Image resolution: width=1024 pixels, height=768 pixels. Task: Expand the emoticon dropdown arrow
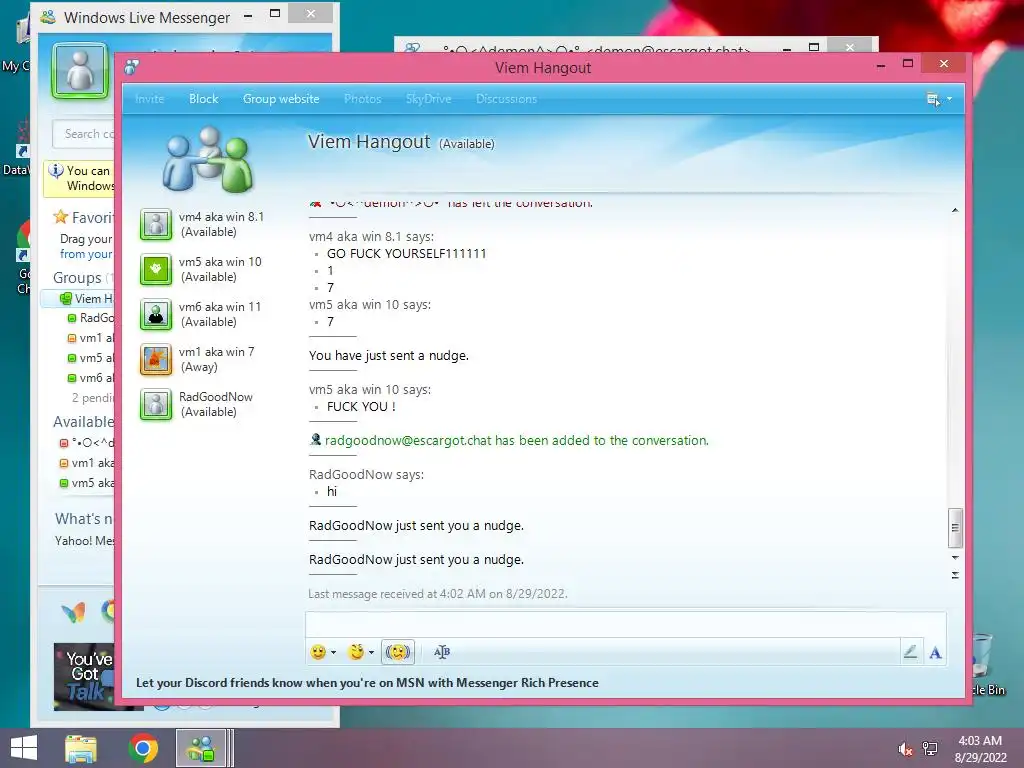tap(333, 652)
